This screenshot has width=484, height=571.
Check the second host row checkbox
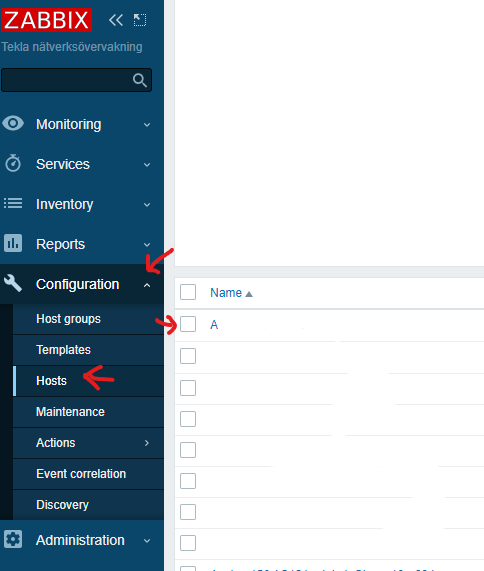[x=188, y=356]
